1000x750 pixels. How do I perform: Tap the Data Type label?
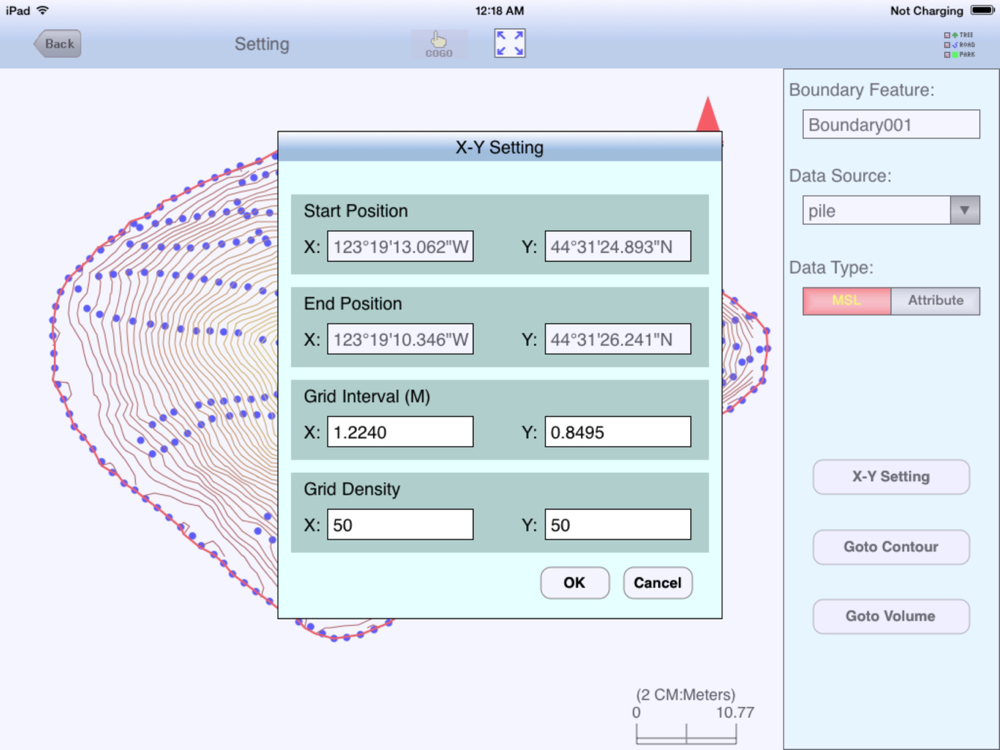point(831,267)
